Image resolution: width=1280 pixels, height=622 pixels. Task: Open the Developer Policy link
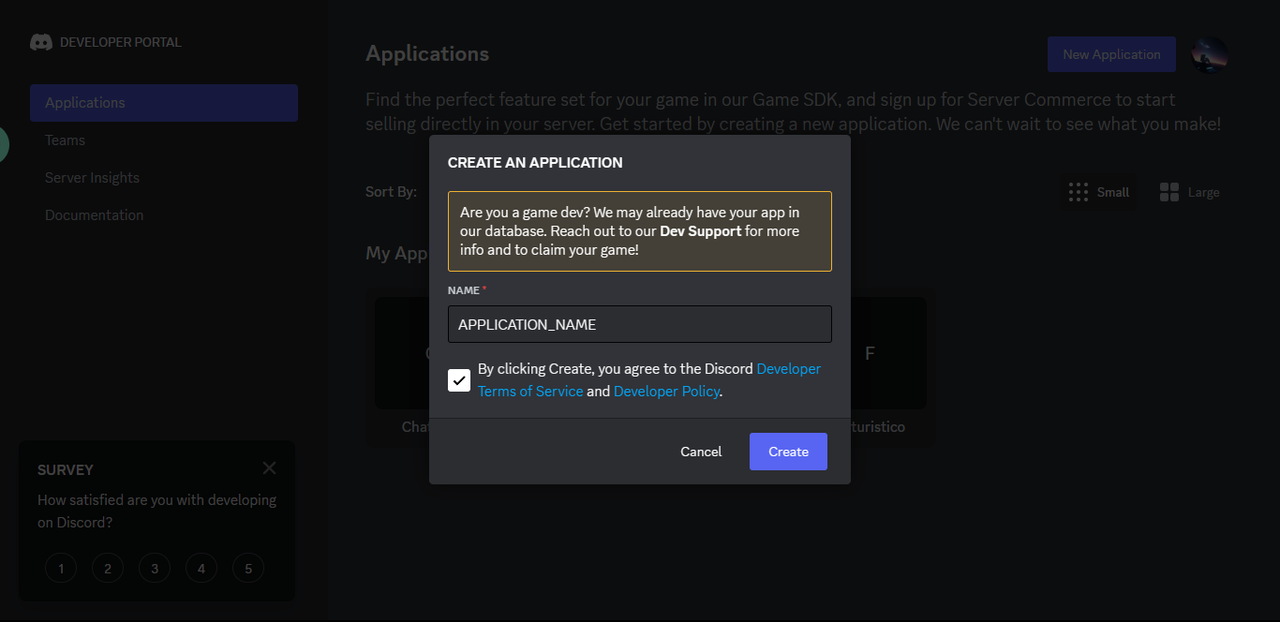pos(667,391)
